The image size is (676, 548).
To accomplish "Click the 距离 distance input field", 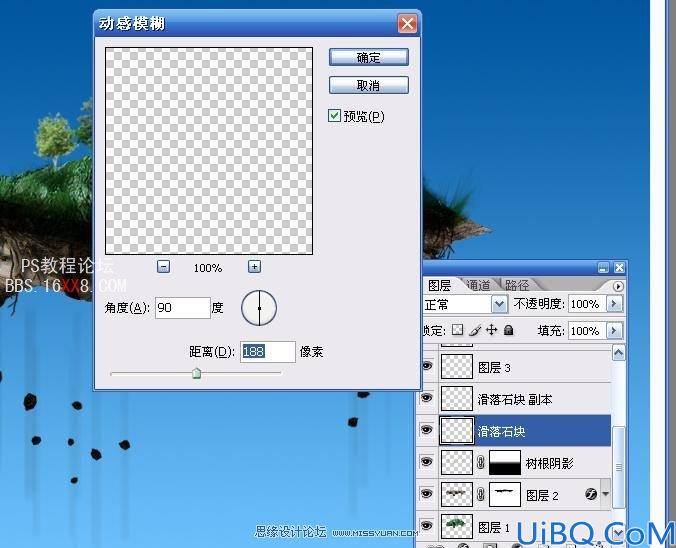I will [268, 352].
